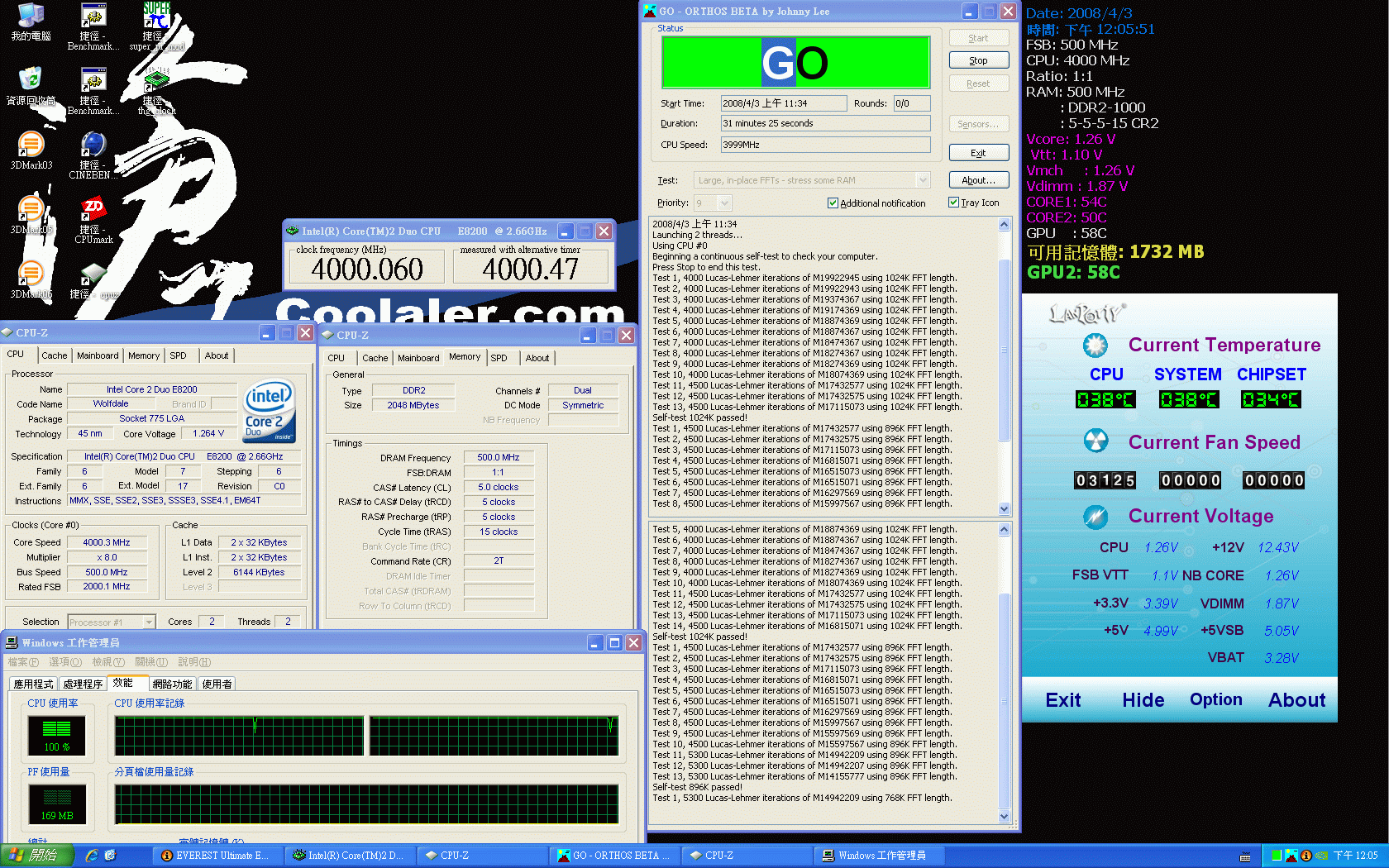
Task: Select the 3DMark03 desktop shortcut
Action: pyautogui.click(x=31, y=150)
